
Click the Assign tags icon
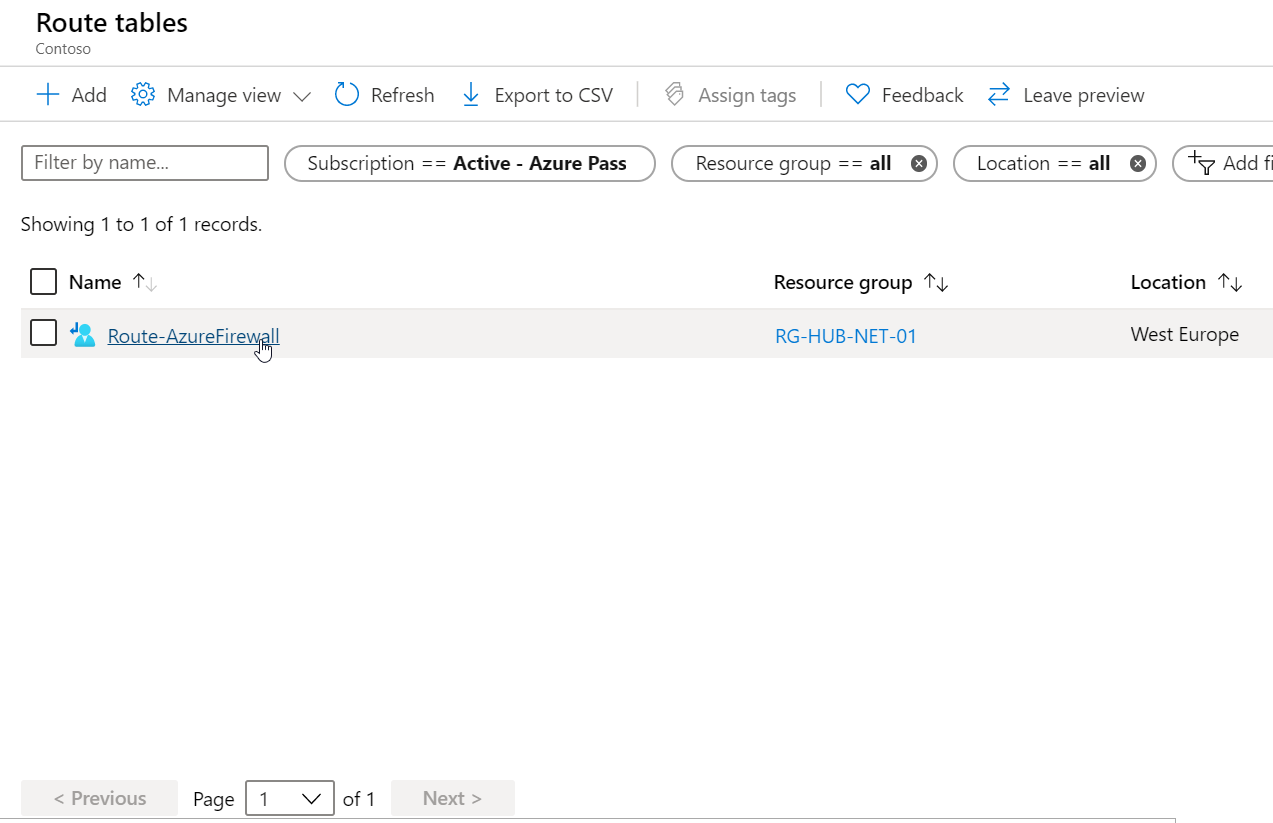coord(675,95)
